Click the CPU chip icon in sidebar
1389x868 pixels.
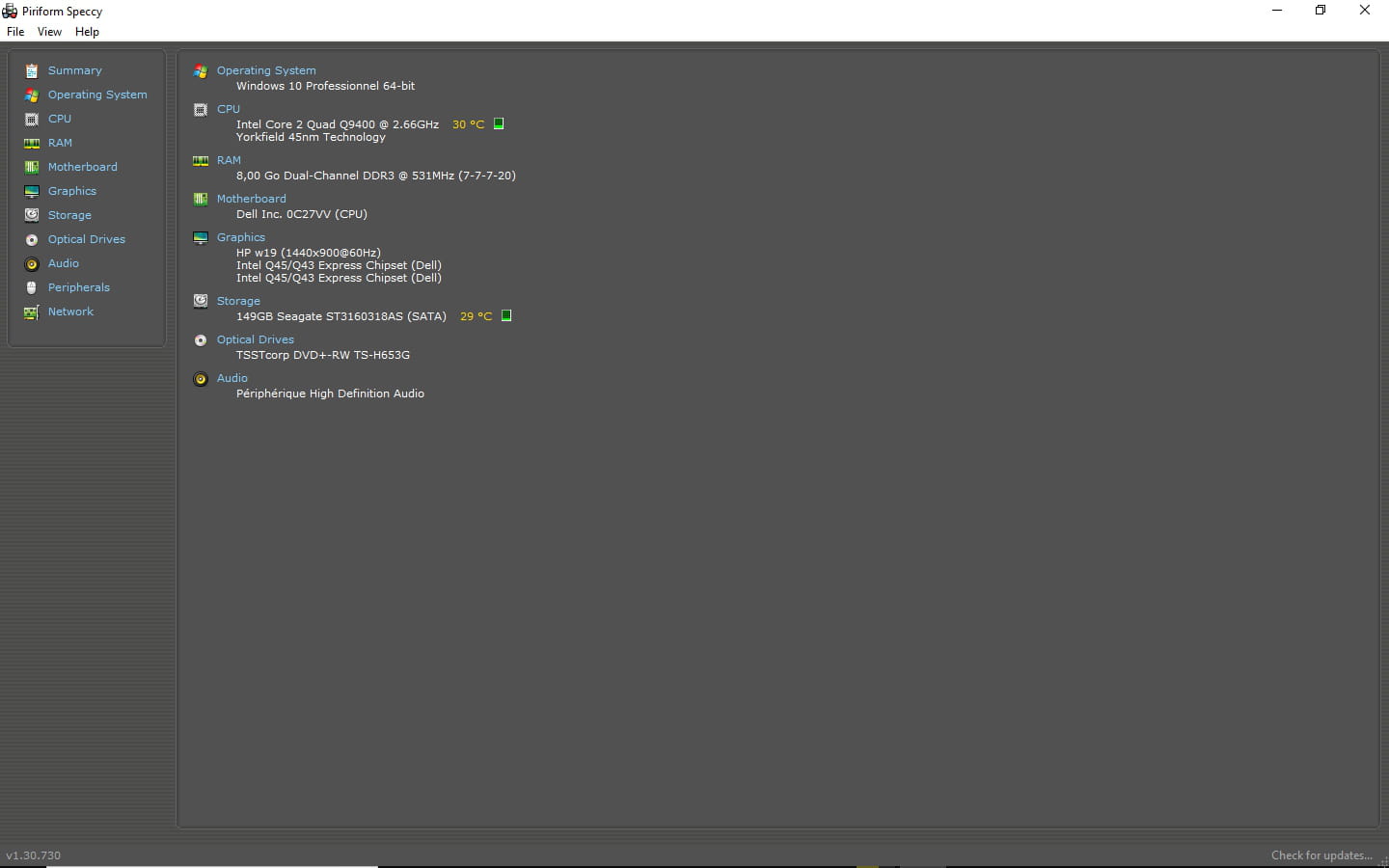[x=32, y=119]
